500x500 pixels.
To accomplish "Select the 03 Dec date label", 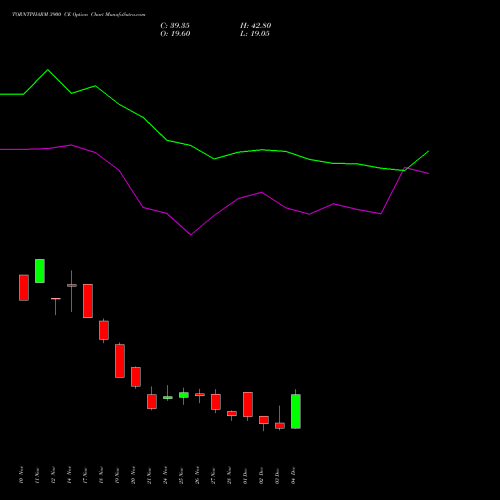I will click(x=277, y=475).
